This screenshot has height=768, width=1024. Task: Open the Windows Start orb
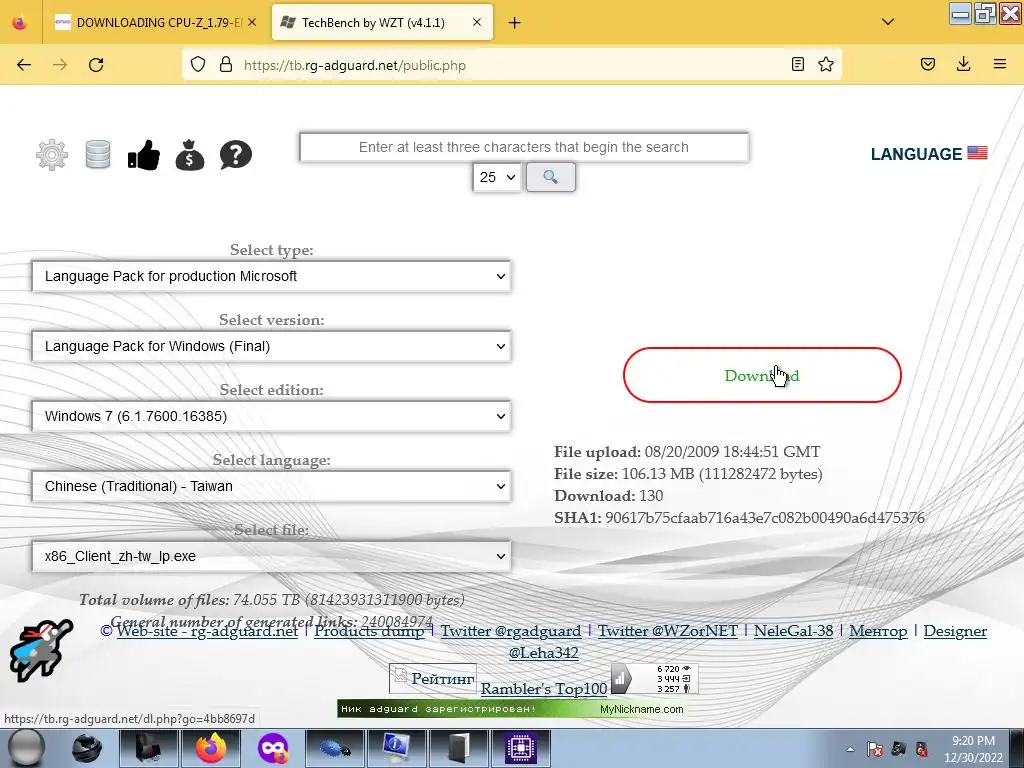click(26, 748)
